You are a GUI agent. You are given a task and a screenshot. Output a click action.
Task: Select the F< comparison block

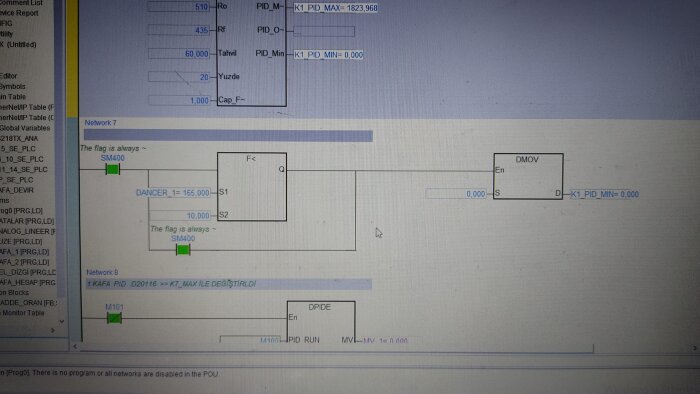pyautogui.click(x=252, y=187)
